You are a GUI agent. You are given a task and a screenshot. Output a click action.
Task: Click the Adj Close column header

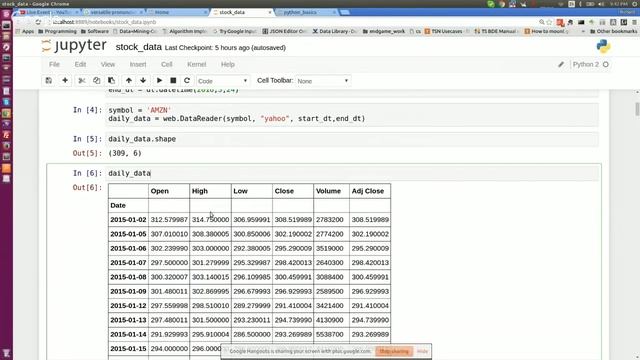pos(368,191)
